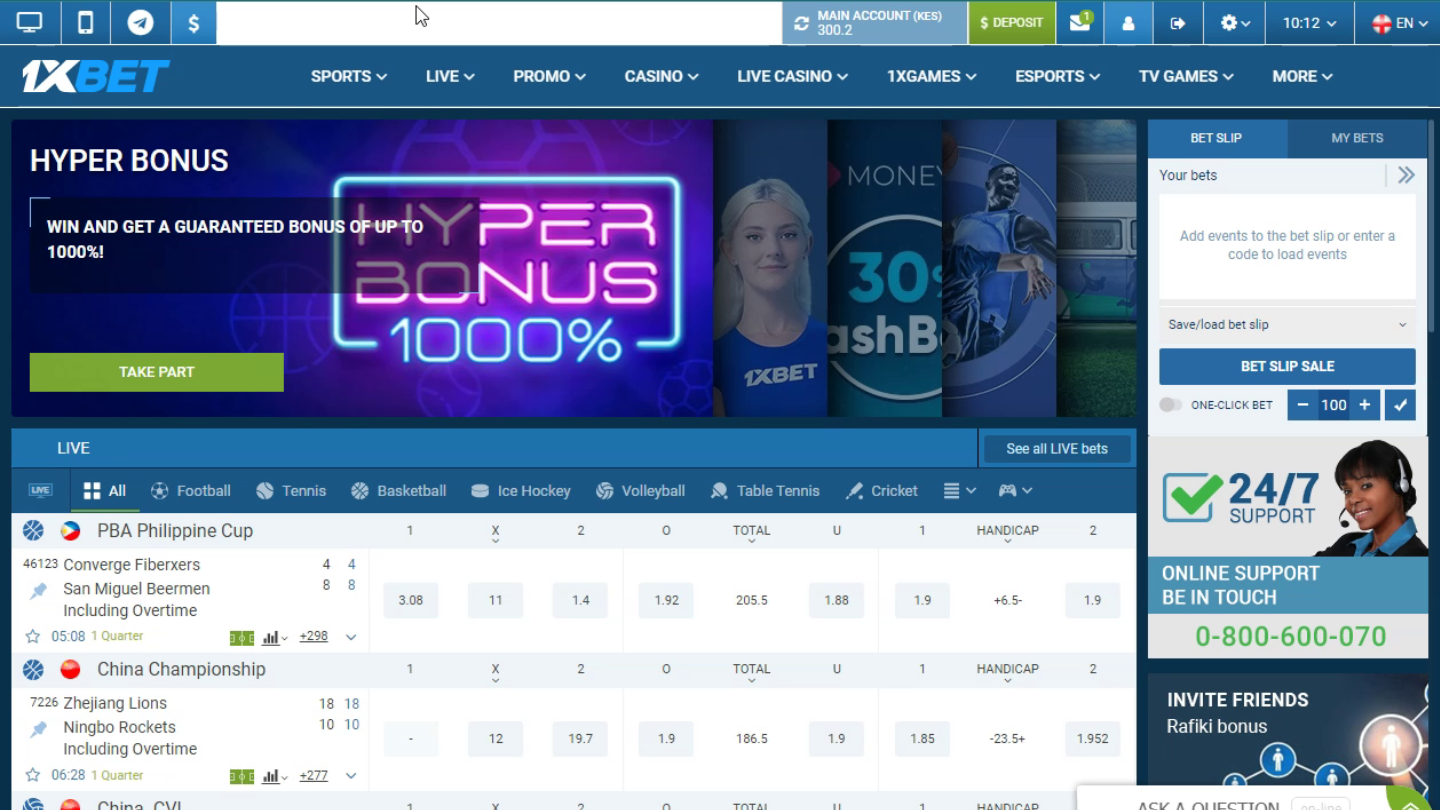Viewport: 1440px width, 810px height.
Task: Filter live events by Ice Hockey
Action: pyautogui.click(x=521, y=491)
